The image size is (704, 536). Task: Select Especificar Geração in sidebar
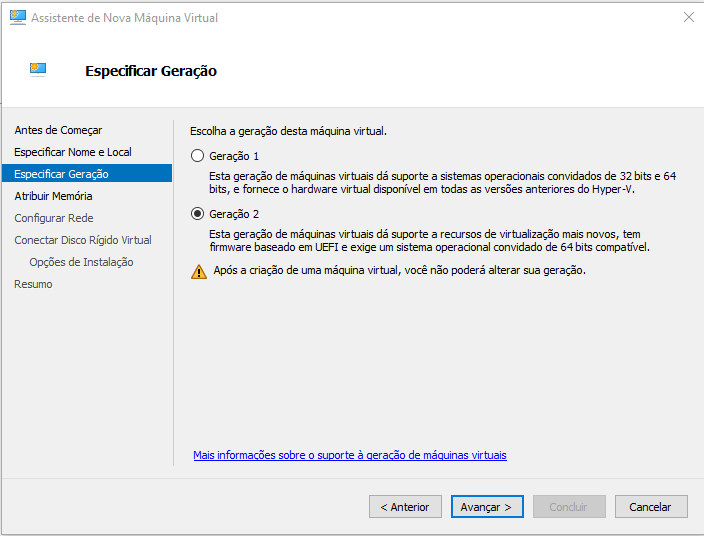(87, 174)
